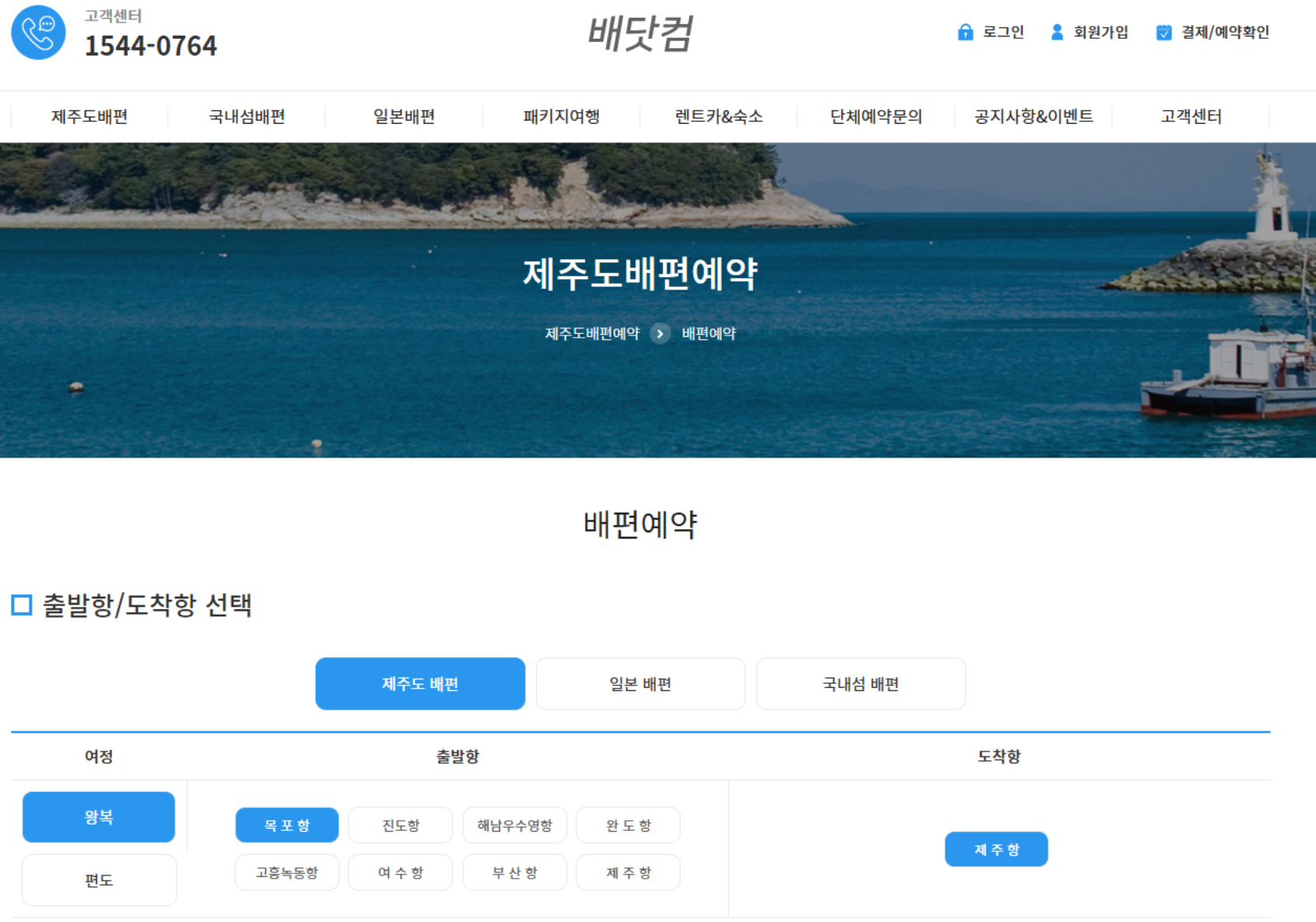Switch to the 국내섬 배편 tab
Image resolution: width=1316 pixels, height=922 pixels.
860,684
